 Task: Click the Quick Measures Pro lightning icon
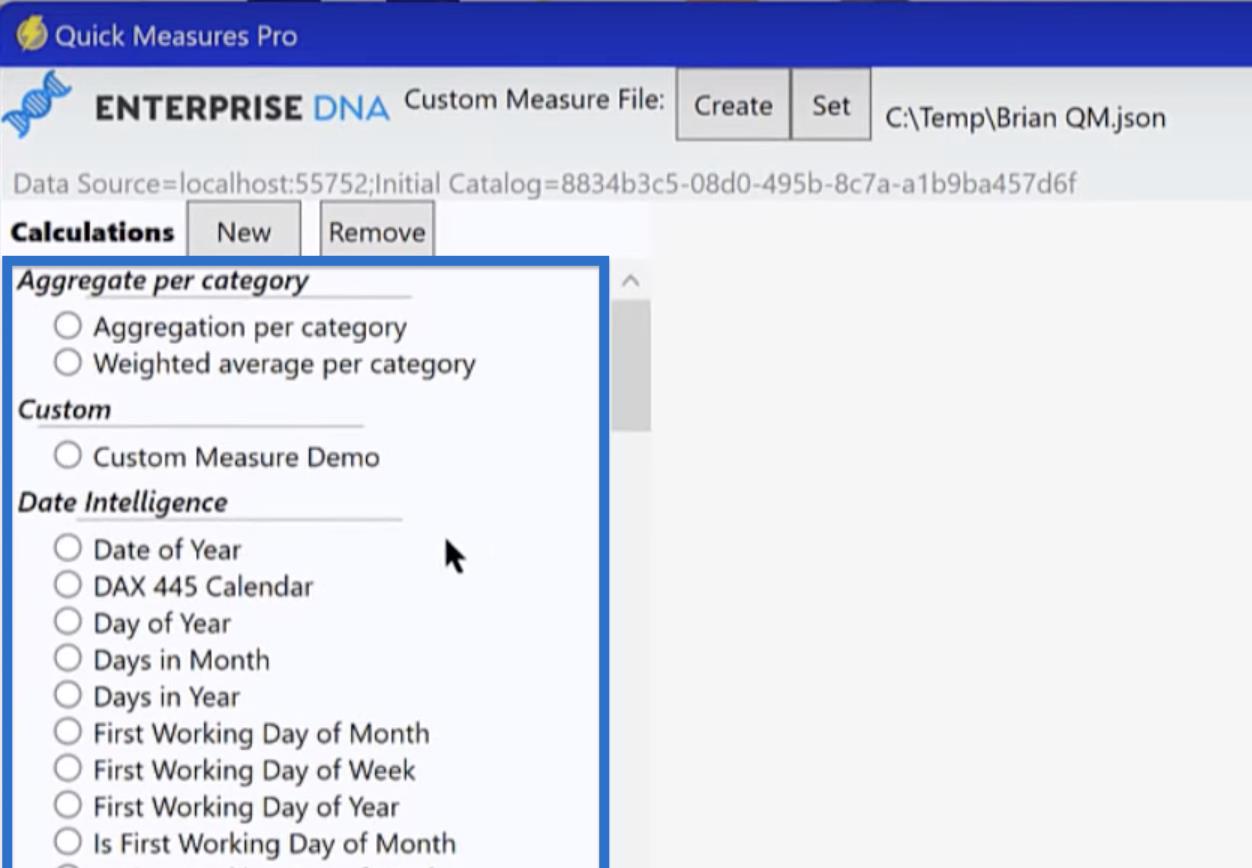pos(30,33)
